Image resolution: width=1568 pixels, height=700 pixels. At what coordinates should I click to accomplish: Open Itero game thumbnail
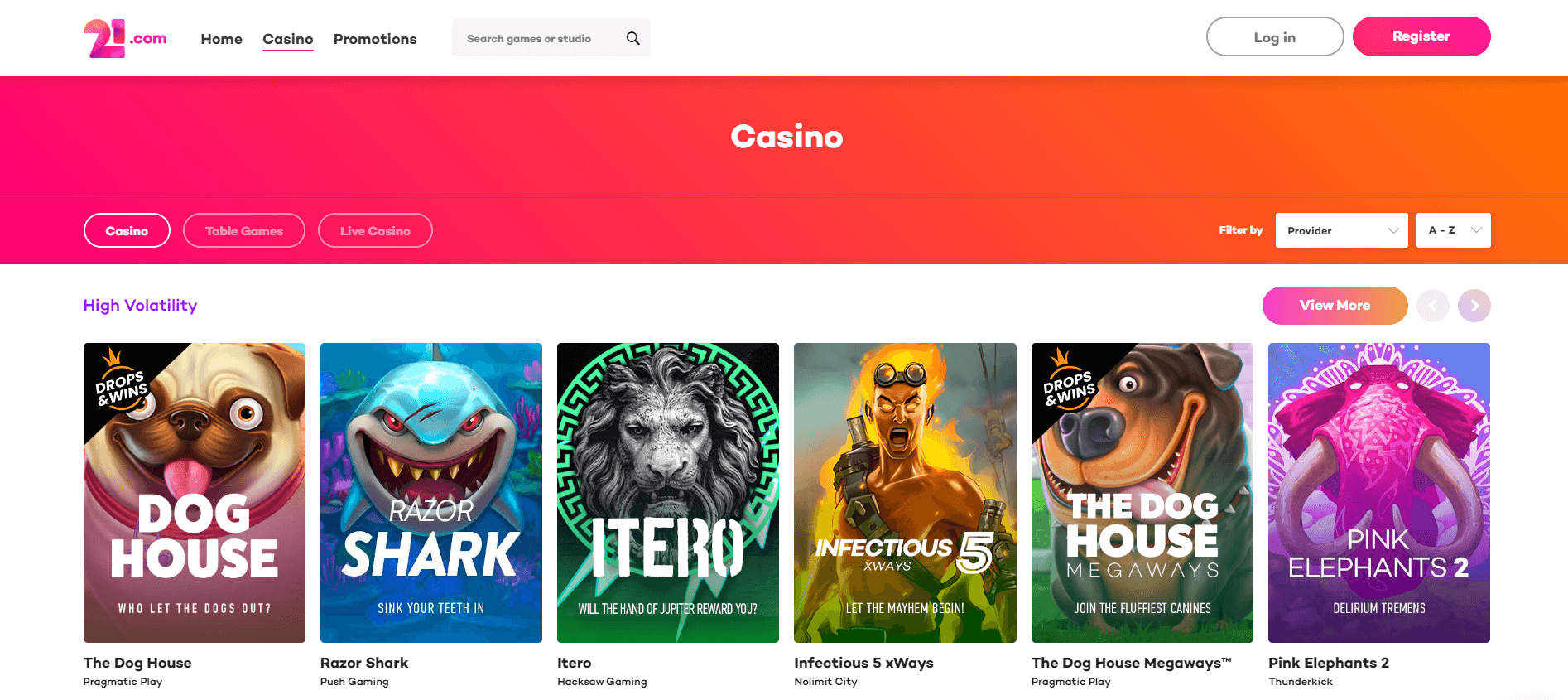668,493
